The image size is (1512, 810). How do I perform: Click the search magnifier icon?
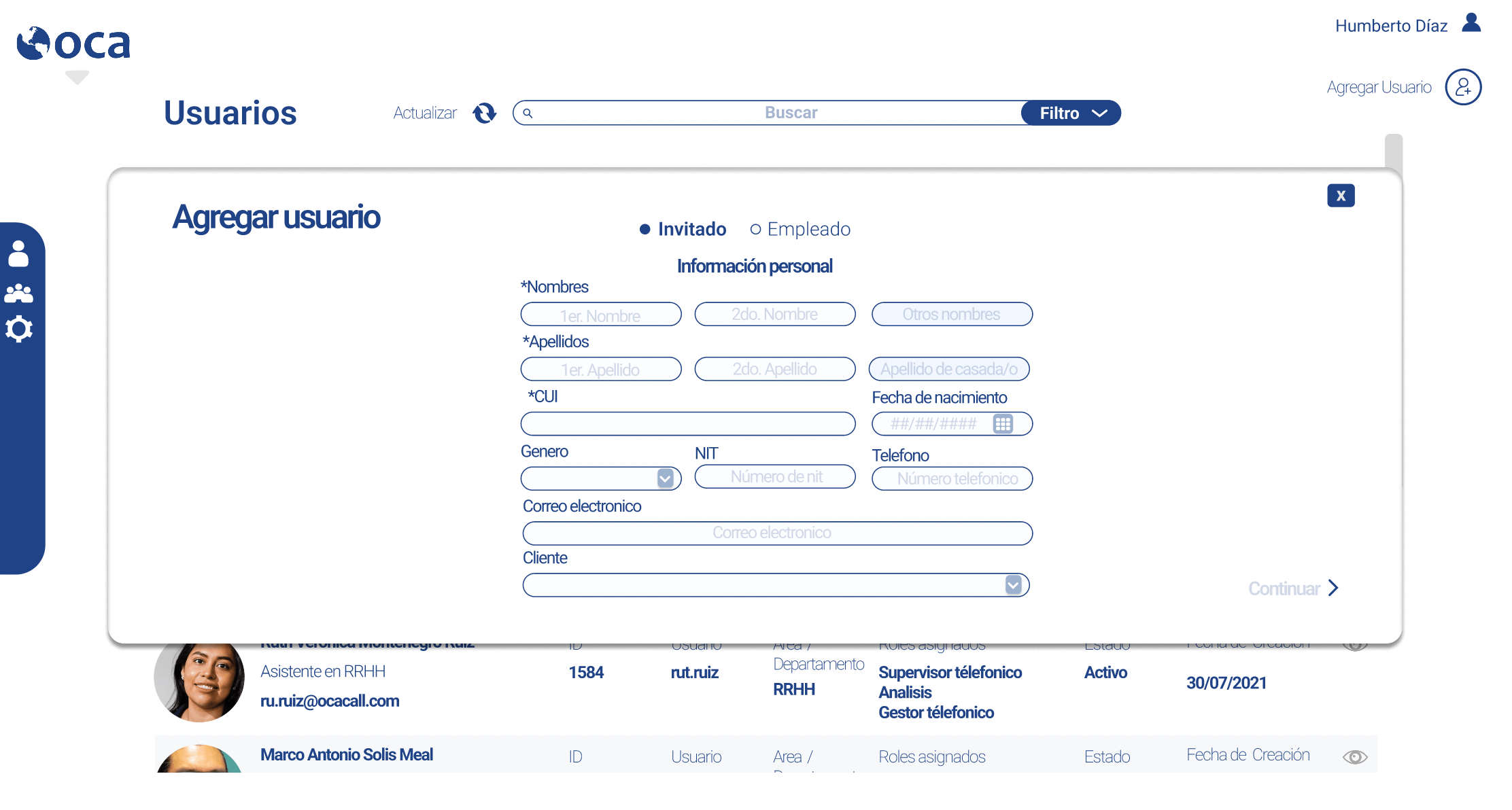528,113
